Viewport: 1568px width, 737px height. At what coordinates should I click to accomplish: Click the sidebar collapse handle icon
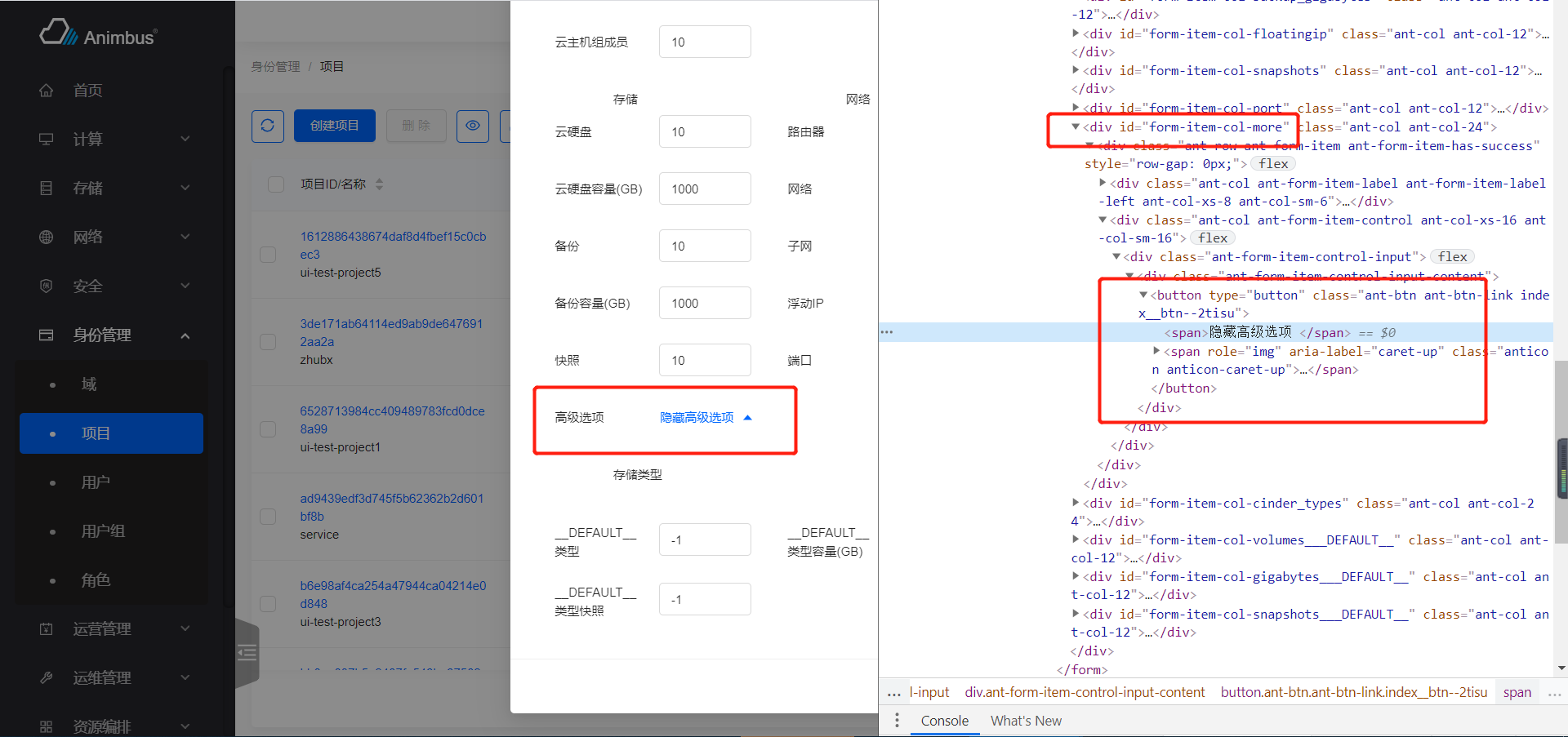point(247,653)
